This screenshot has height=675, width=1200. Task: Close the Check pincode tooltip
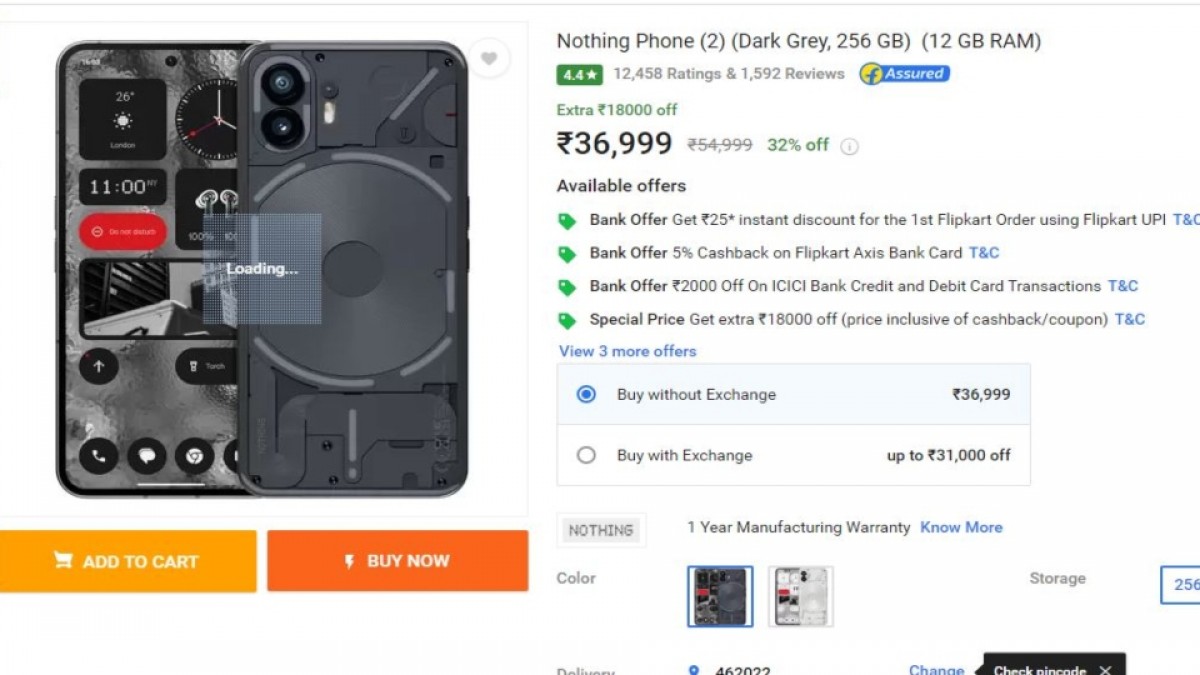pos(1105,670)
